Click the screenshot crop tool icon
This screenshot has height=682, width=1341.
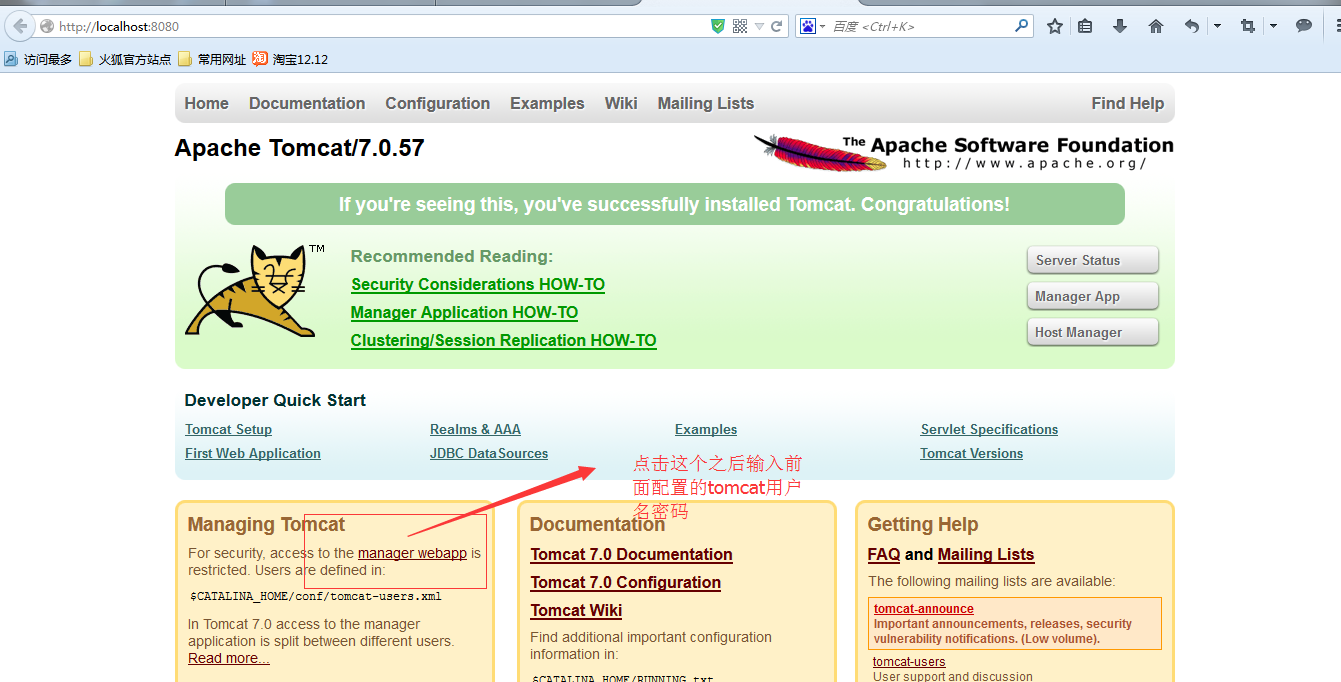click(x=1247, y=26)
